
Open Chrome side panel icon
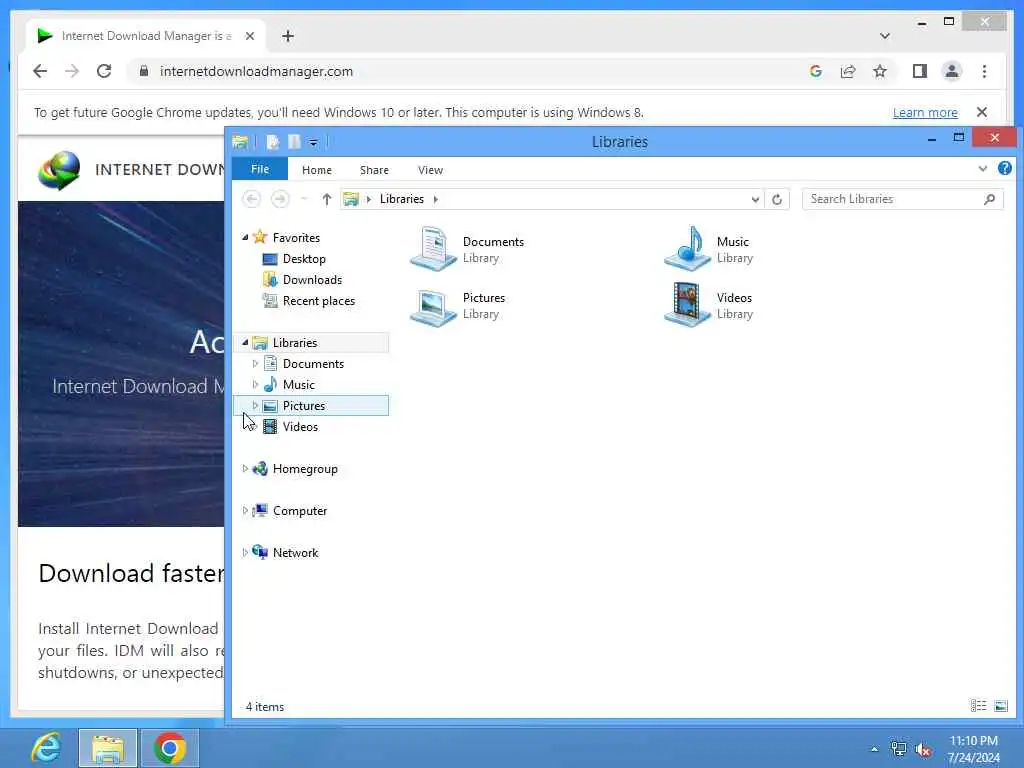pos(920,71)
